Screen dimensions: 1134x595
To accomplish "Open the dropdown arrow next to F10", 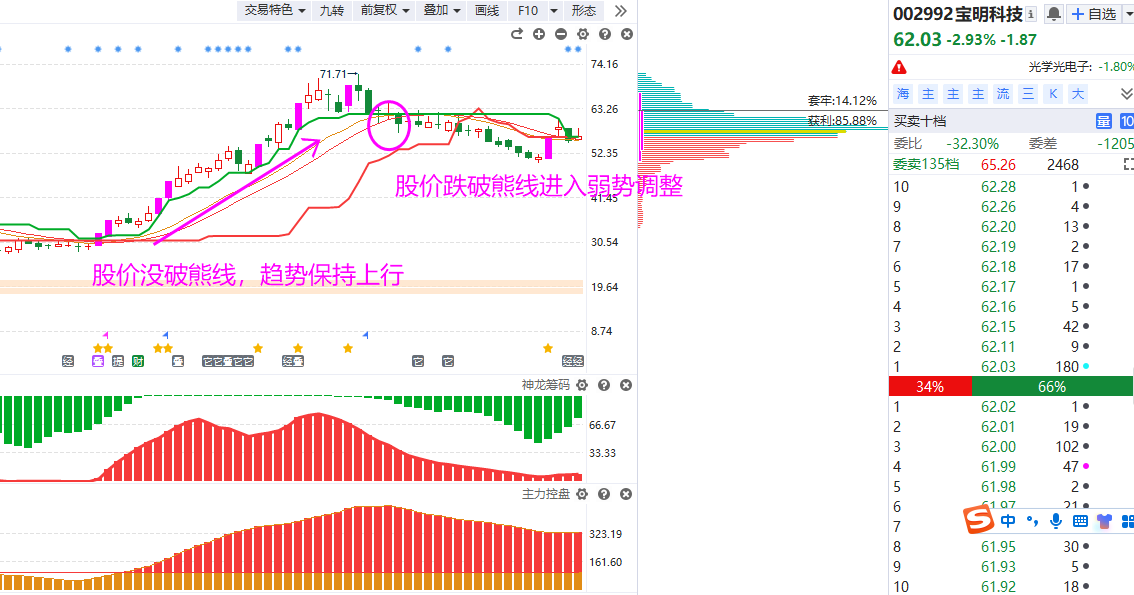I will point(554,10).
